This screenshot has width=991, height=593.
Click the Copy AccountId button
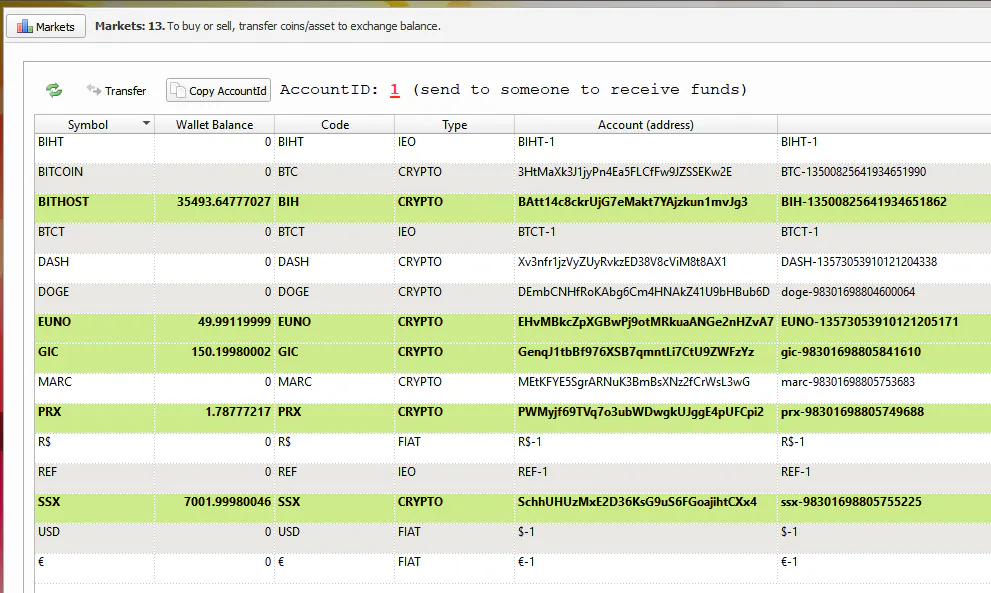[x=219, y=90]
